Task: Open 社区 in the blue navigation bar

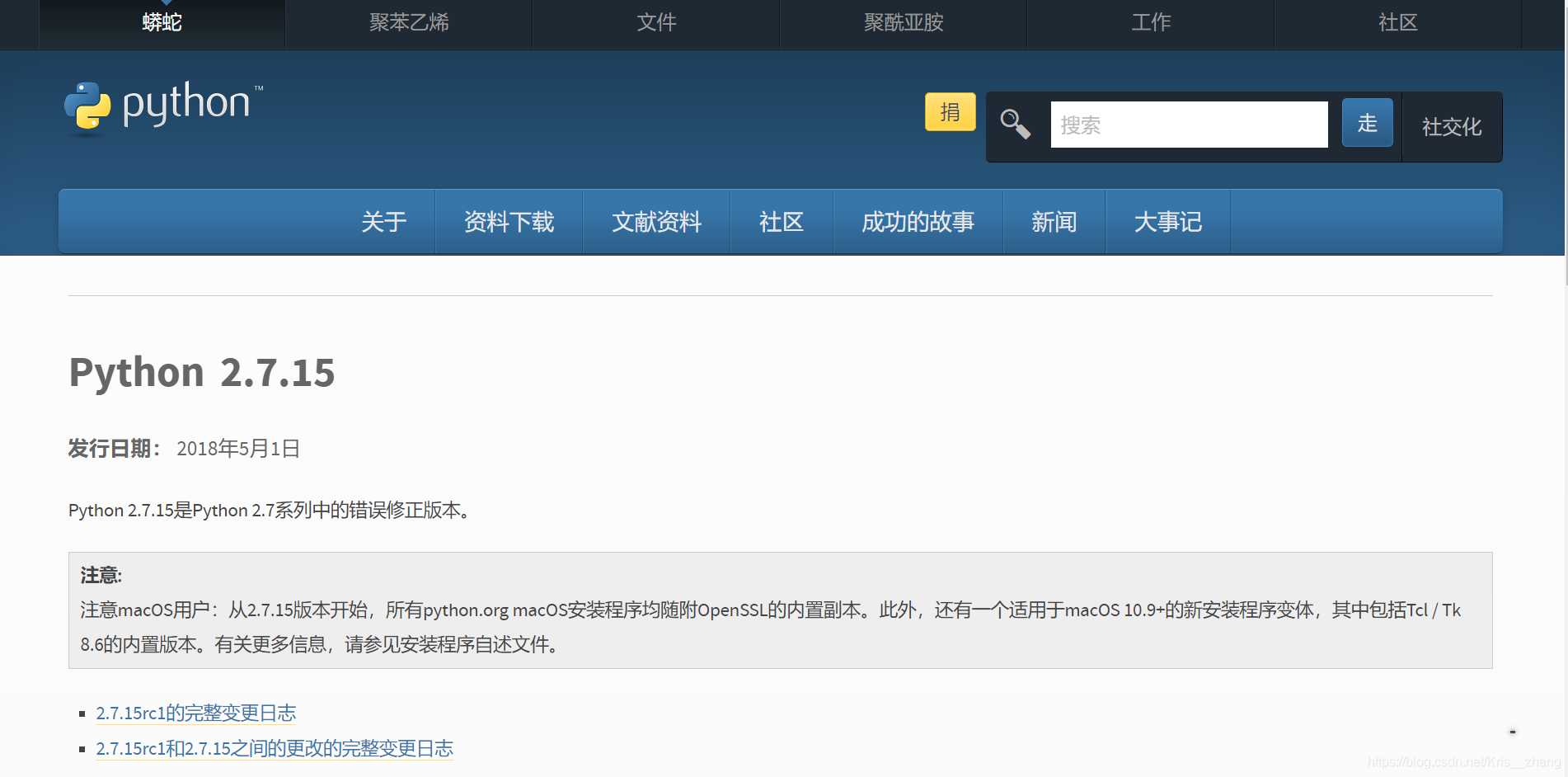Action: (782, 222)
